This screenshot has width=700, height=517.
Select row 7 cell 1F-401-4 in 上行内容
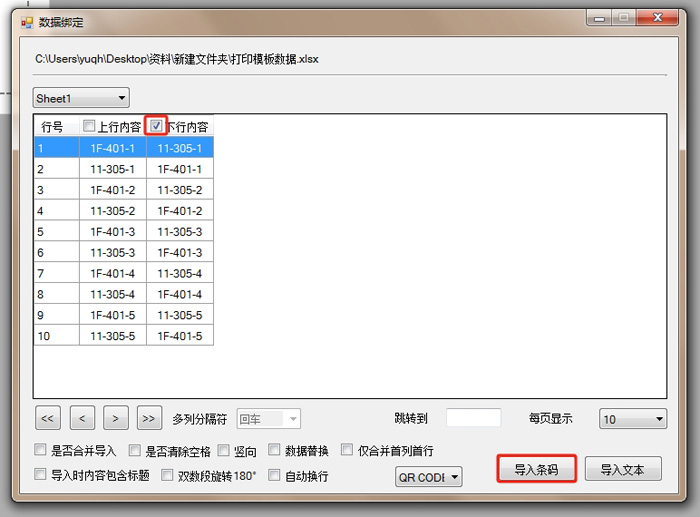(113, 273)
